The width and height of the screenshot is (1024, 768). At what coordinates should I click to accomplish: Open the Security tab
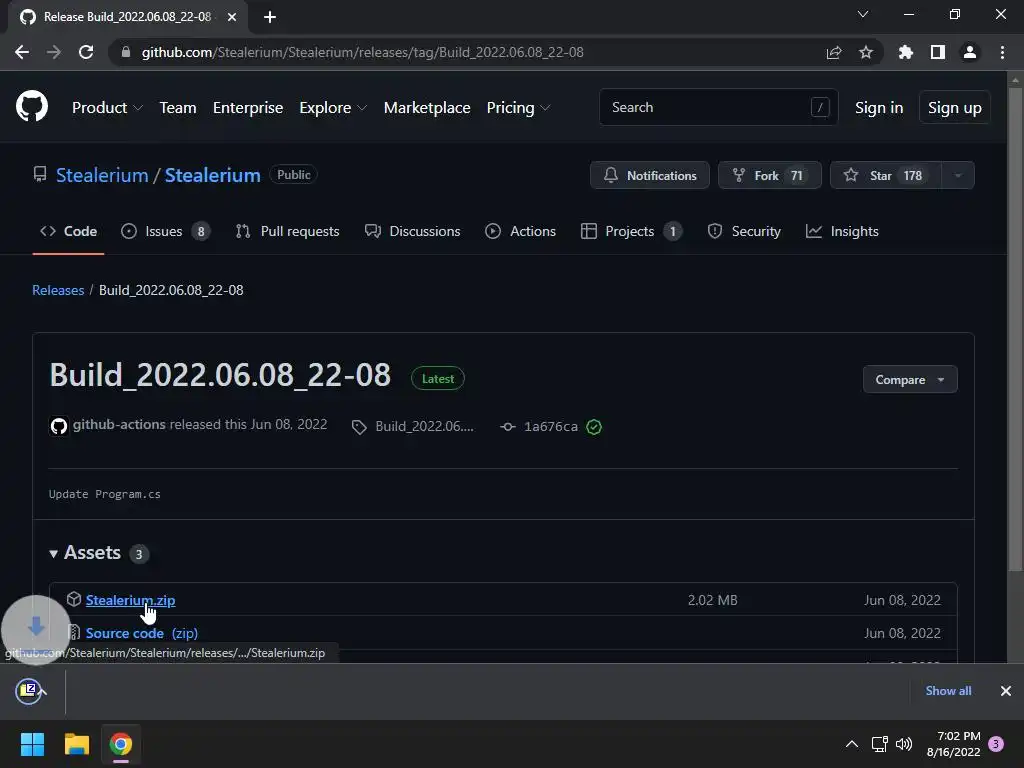(x=744, y=231)
